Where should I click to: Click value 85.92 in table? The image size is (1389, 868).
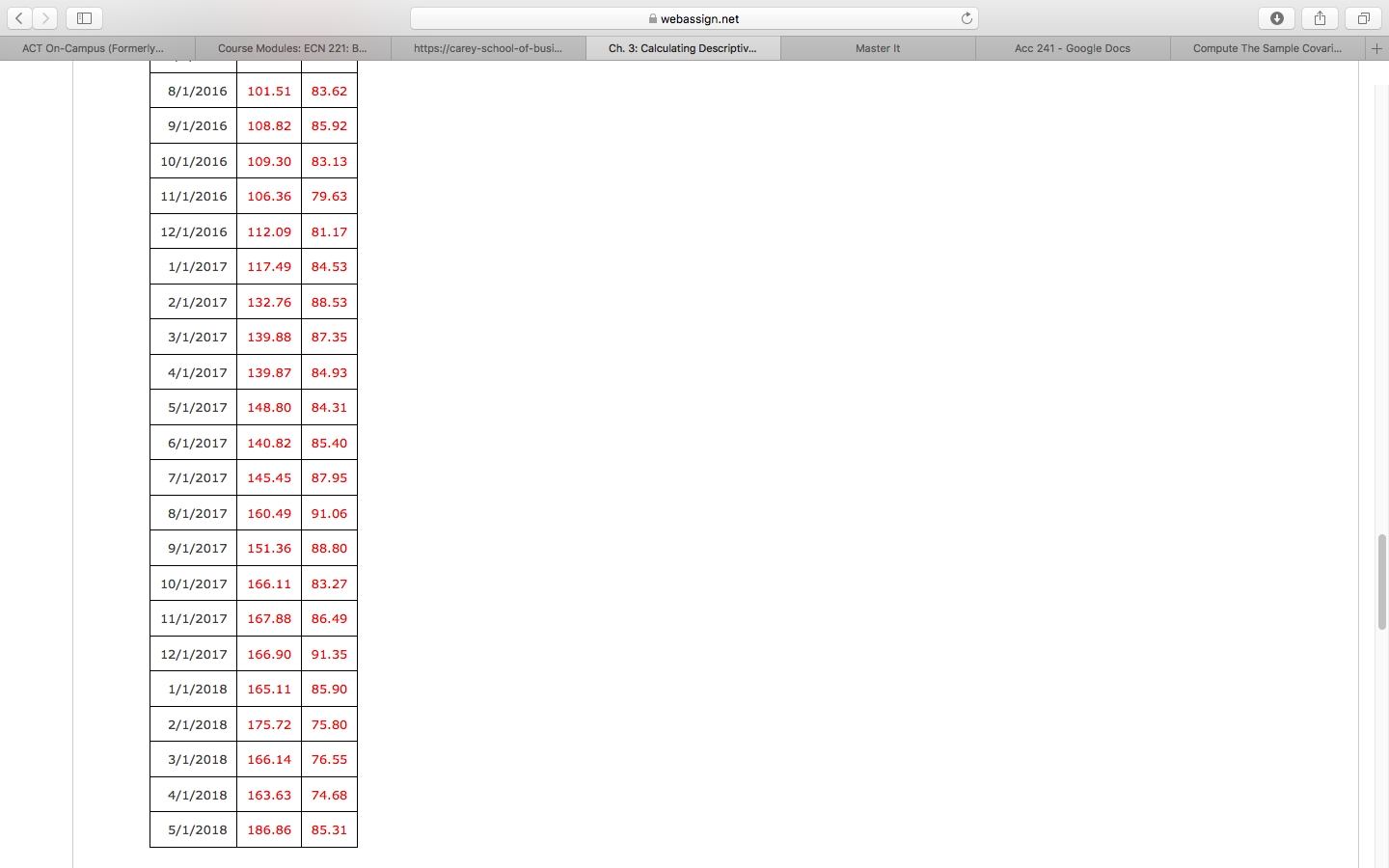click(329, 125)
